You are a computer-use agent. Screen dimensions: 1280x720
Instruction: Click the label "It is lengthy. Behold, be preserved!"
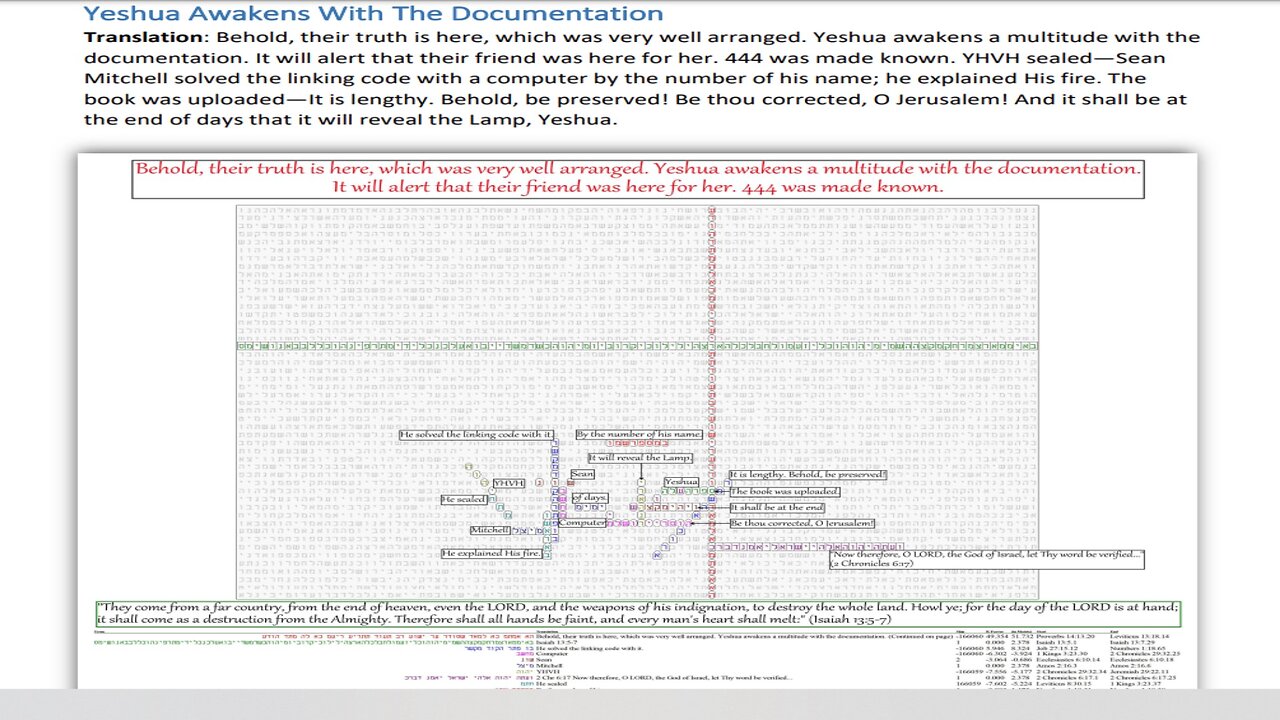click(808, 475)
